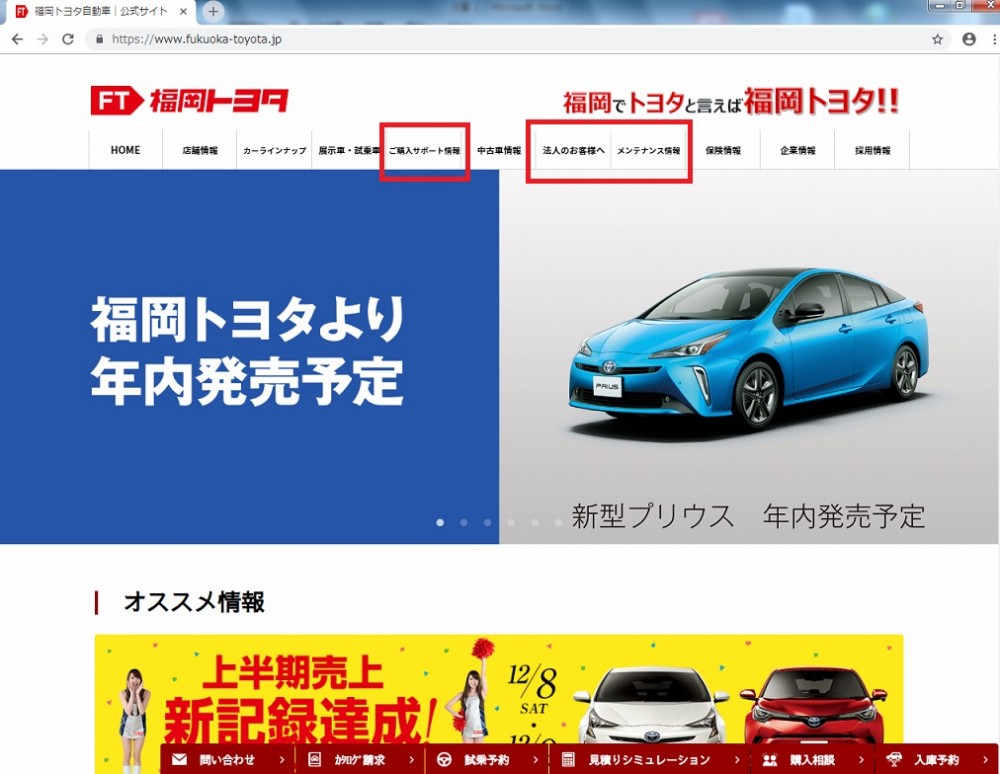
Task: Click the envelope icon for 問い合わせ
Action: click(x=179, y=759)
